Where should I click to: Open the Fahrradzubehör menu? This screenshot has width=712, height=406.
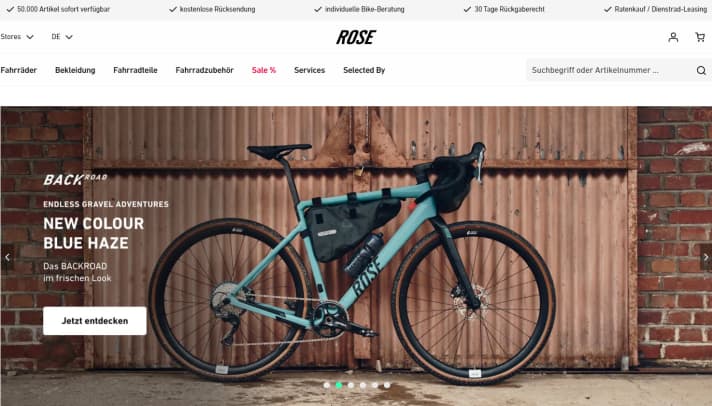coord(204,70)
